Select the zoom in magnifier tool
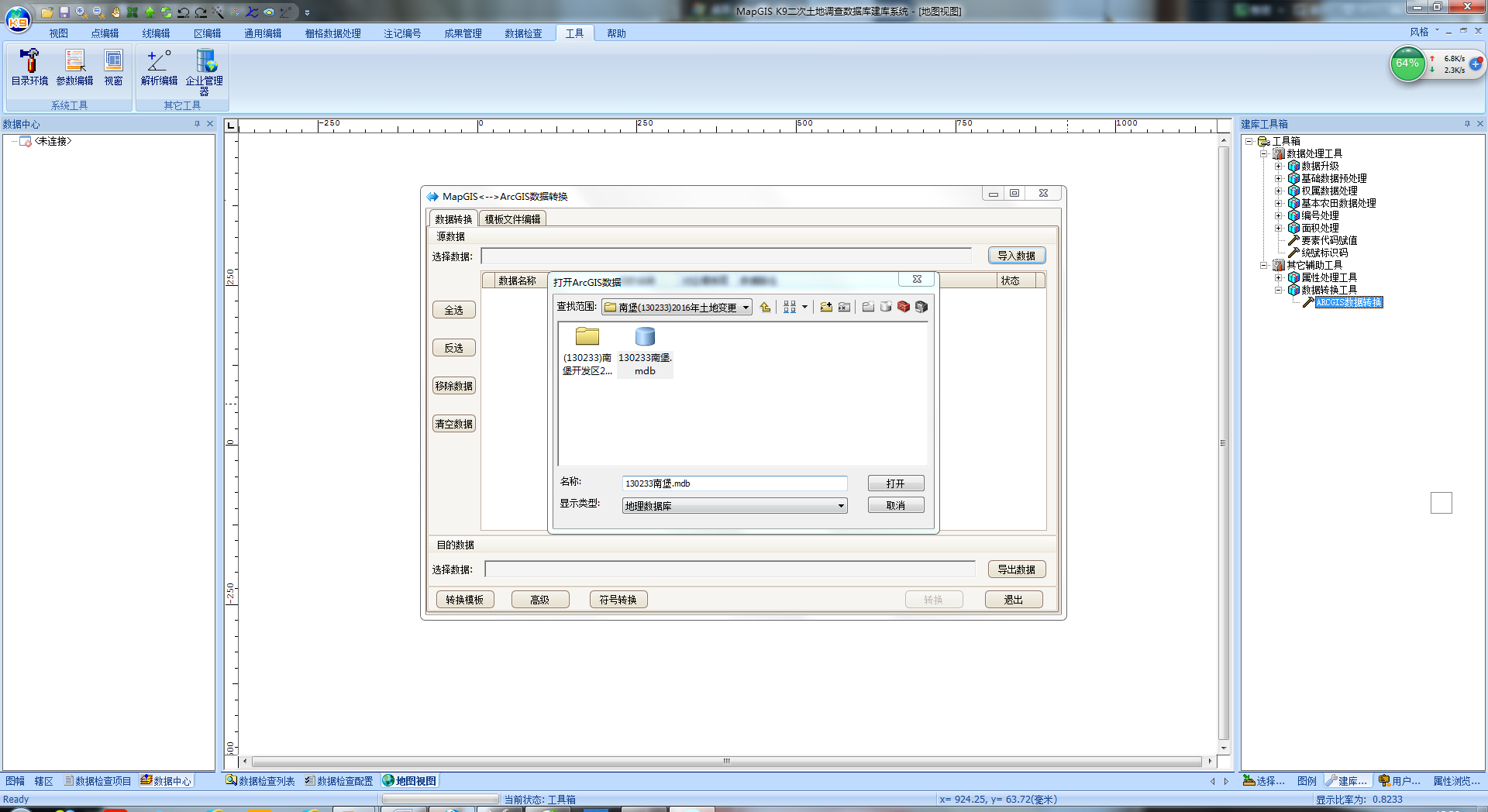The height and width of the screenshot is (812, 1488). click(81, 12)
